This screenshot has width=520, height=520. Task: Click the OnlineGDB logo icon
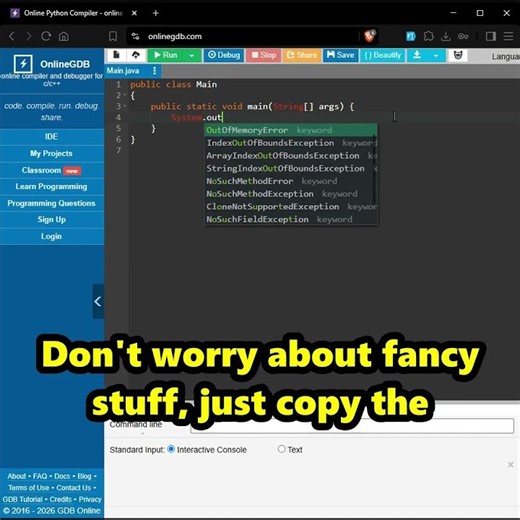pyautogui.click(x=23, y=63)
